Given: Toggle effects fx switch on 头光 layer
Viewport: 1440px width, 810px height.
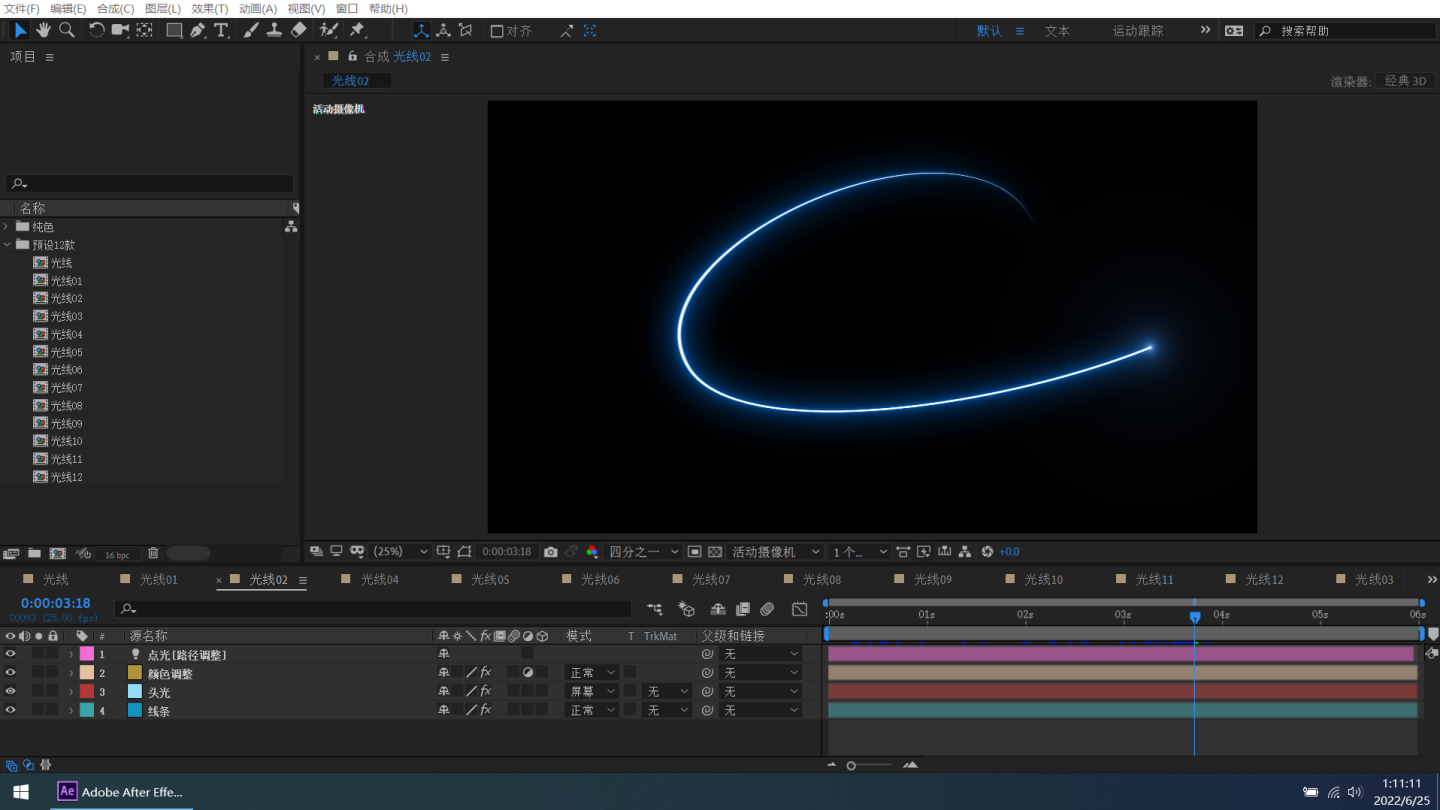Looking at the screenshot, I should click(485, 691).
